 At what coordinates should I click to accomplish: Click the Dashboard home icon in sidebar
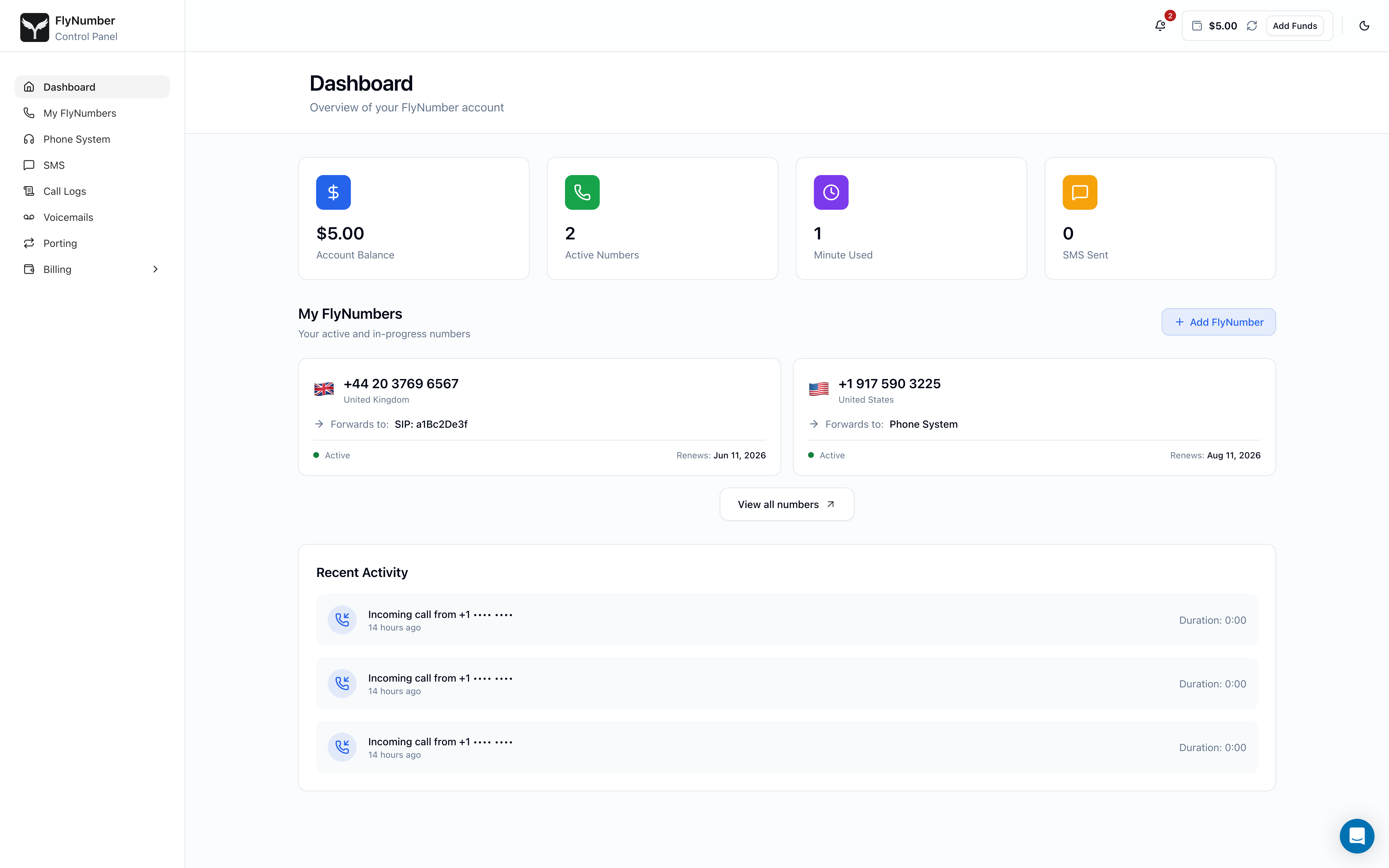[29, 87]
